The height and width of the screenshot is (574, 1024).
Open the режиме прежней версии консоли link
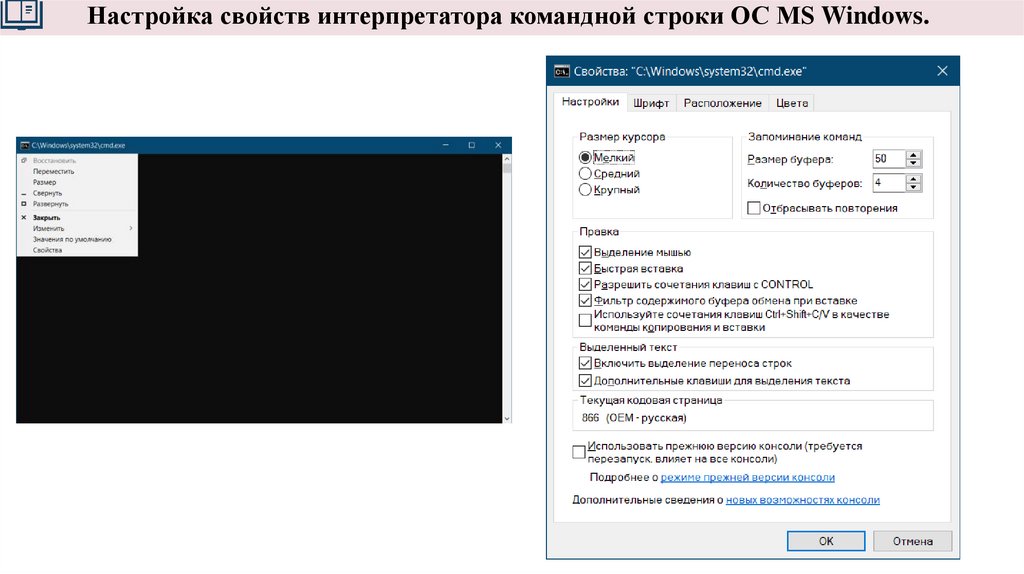pos(748,477)
